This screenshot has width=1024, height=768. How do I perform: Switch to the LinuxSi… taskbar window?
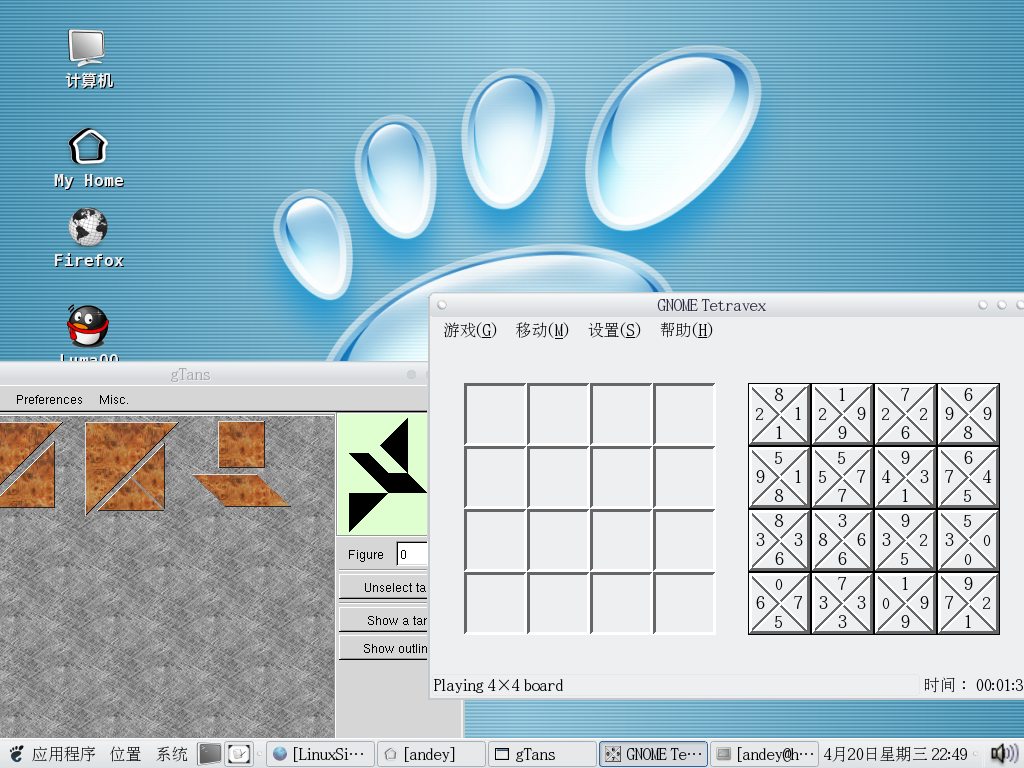click(320, 754)
